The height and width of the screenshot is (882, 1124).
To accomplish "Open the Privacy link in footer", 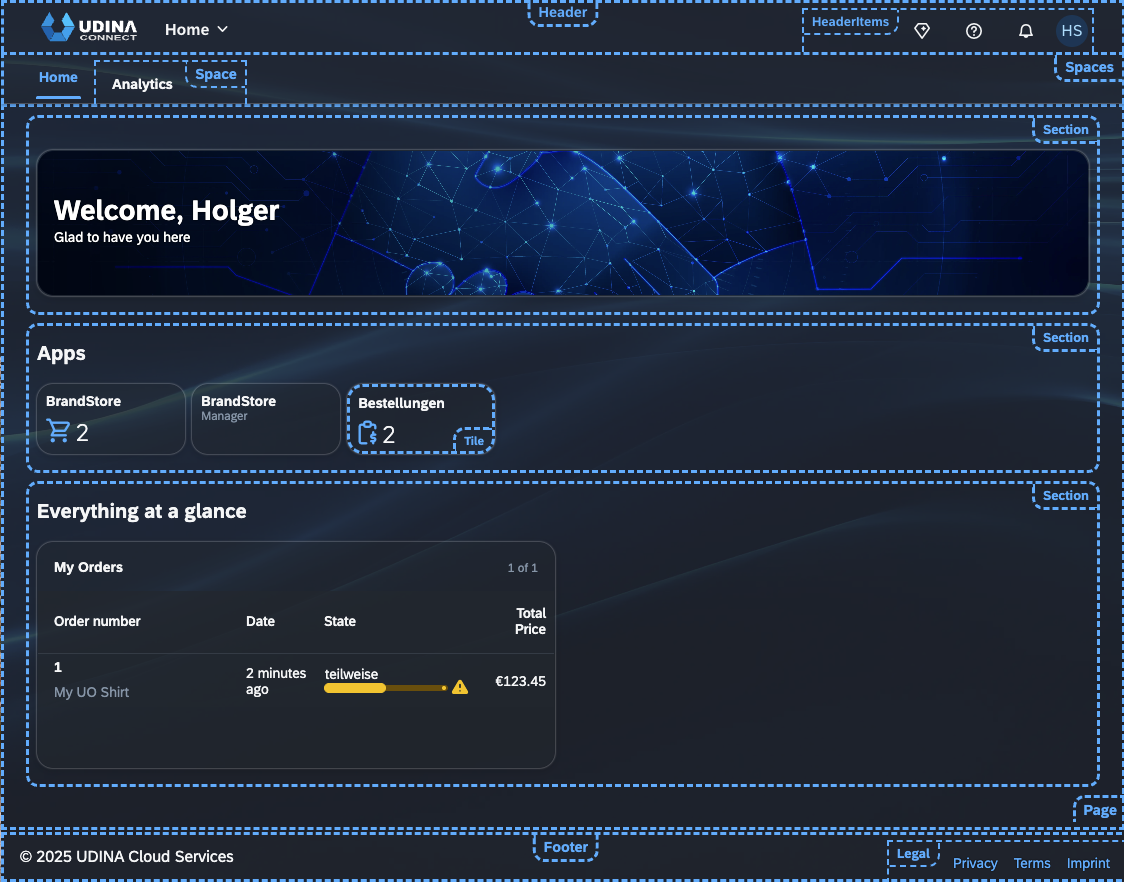I will pos(975,863).
